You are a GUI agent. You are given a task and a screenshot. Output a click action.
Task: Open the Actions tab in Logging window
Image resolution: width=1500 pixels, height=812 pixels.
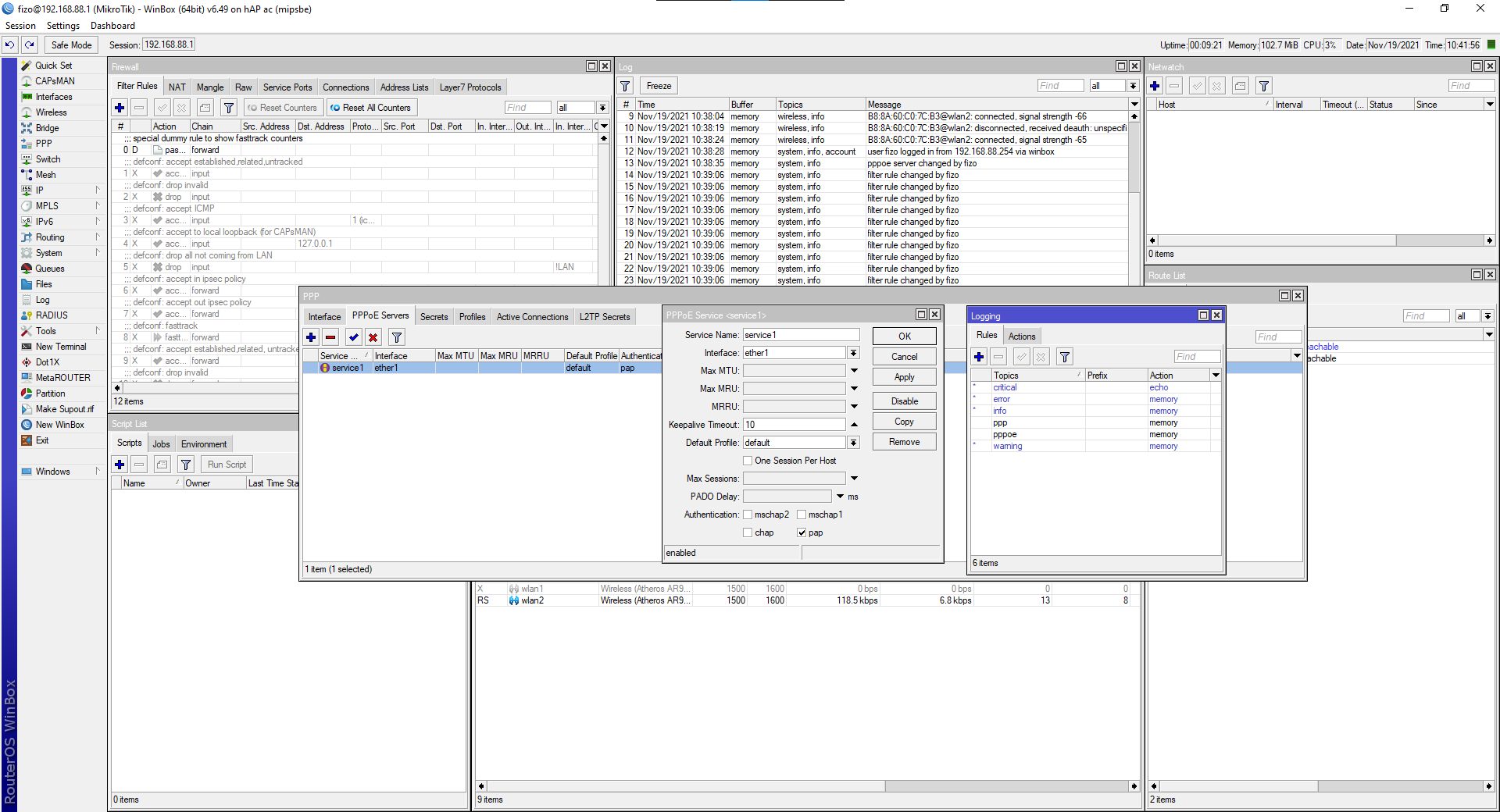[x=1021, y=337]
